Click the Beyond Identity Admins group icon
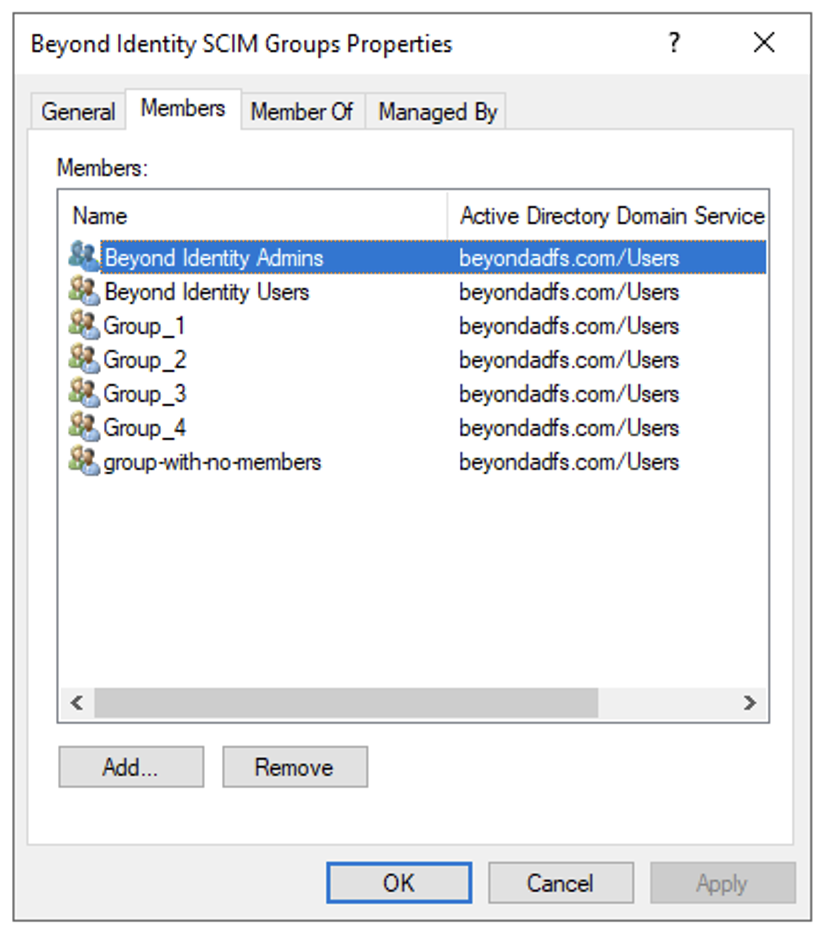818x934 pixels. 83,257
